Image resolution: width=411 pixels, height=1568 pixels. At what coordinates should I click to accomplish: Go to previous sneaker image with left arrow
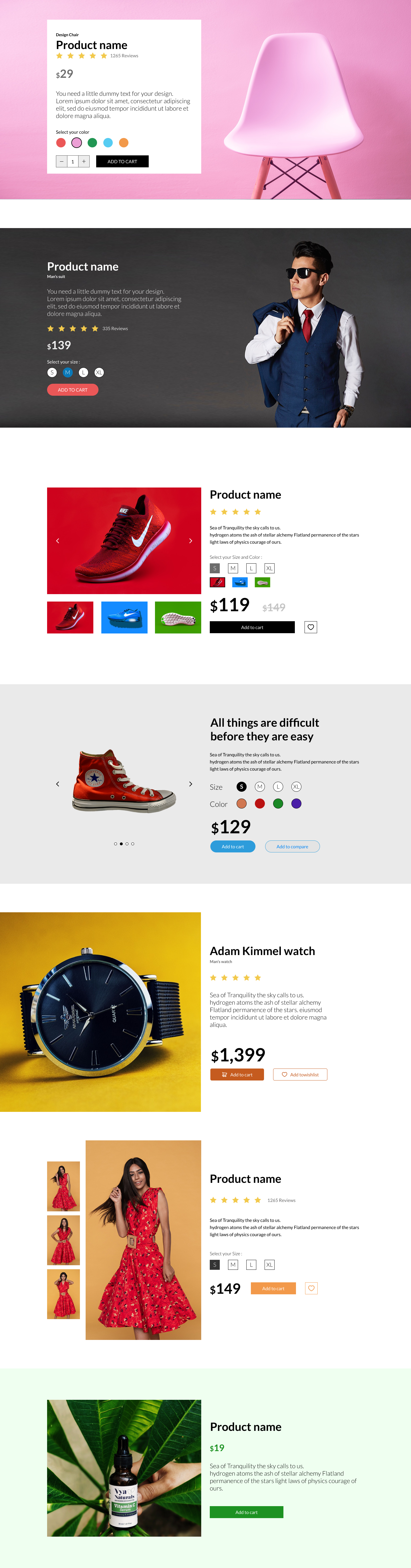coord(58,541)
